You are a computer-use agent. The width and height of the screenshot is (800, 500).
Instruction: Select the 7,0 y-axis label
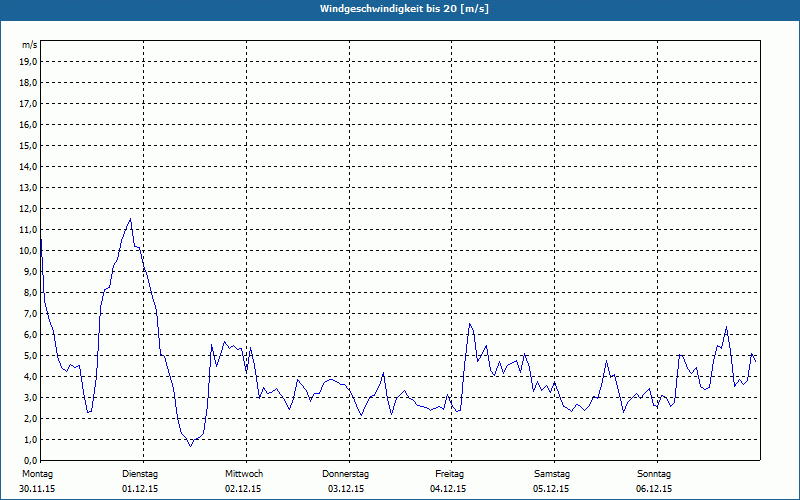30,314
